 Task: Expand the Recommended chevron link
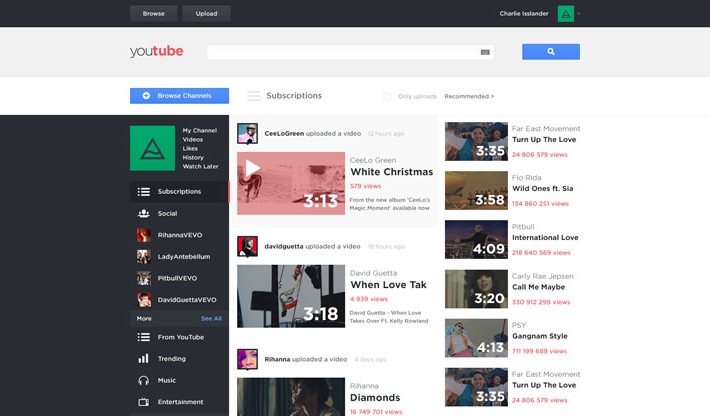[469, 96]
